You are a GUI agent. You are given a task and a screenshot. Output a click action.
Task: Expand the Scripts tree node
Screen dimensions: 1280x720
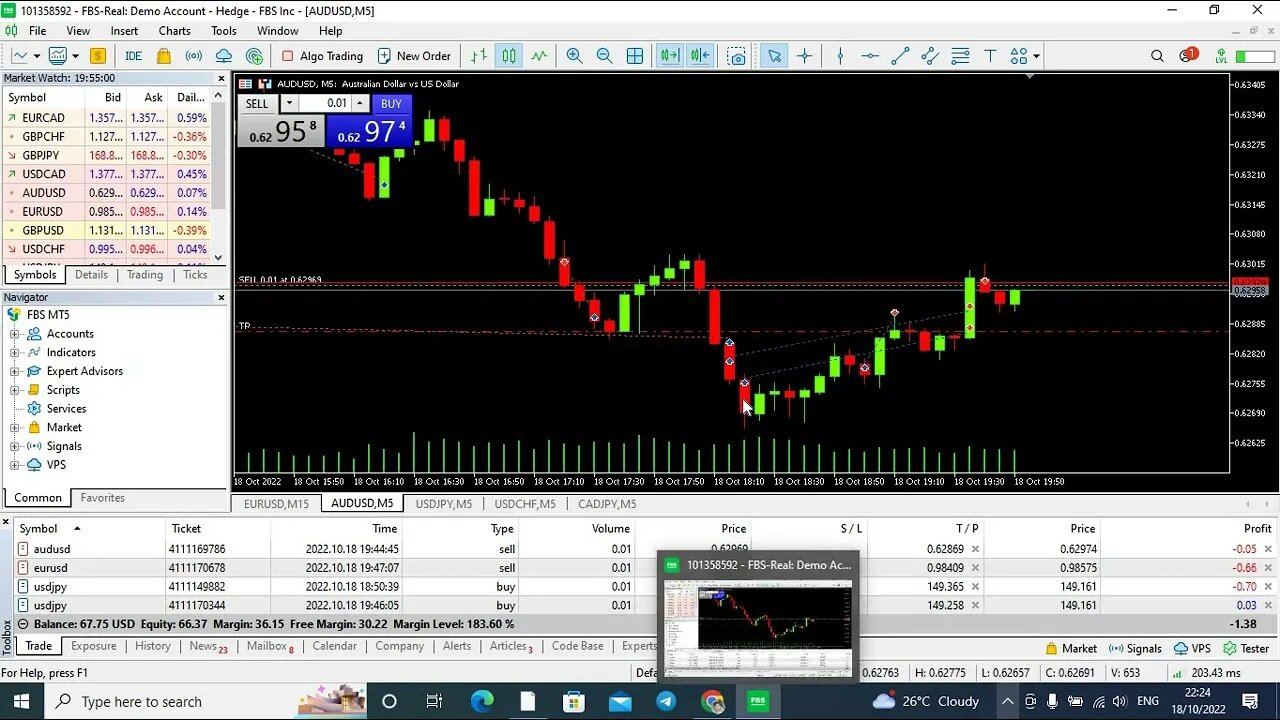15,390
